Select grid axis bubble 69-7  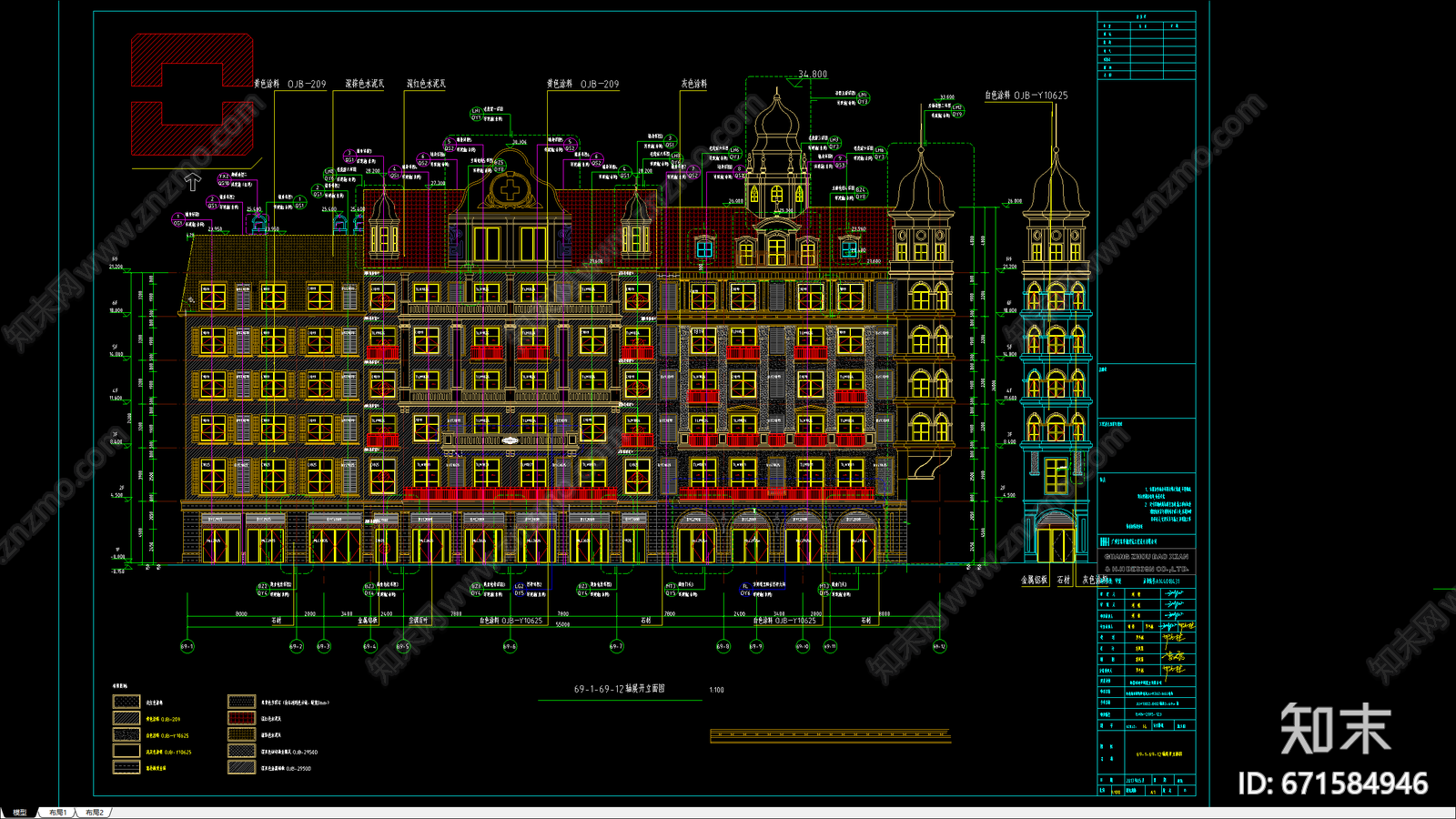[x=616, y=646]
